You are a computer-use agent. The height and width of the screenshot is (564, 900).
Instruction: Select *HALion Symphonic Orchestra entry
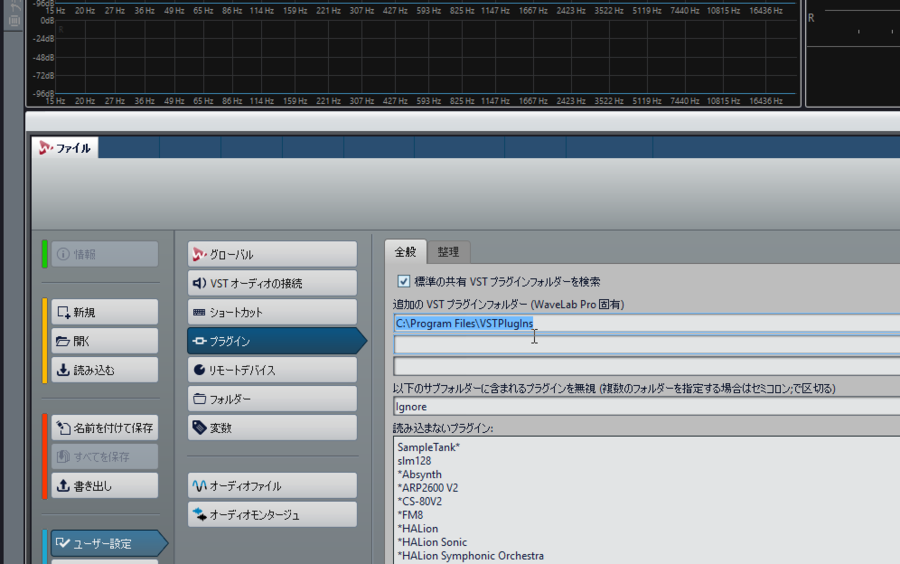[x=470, y=556]
